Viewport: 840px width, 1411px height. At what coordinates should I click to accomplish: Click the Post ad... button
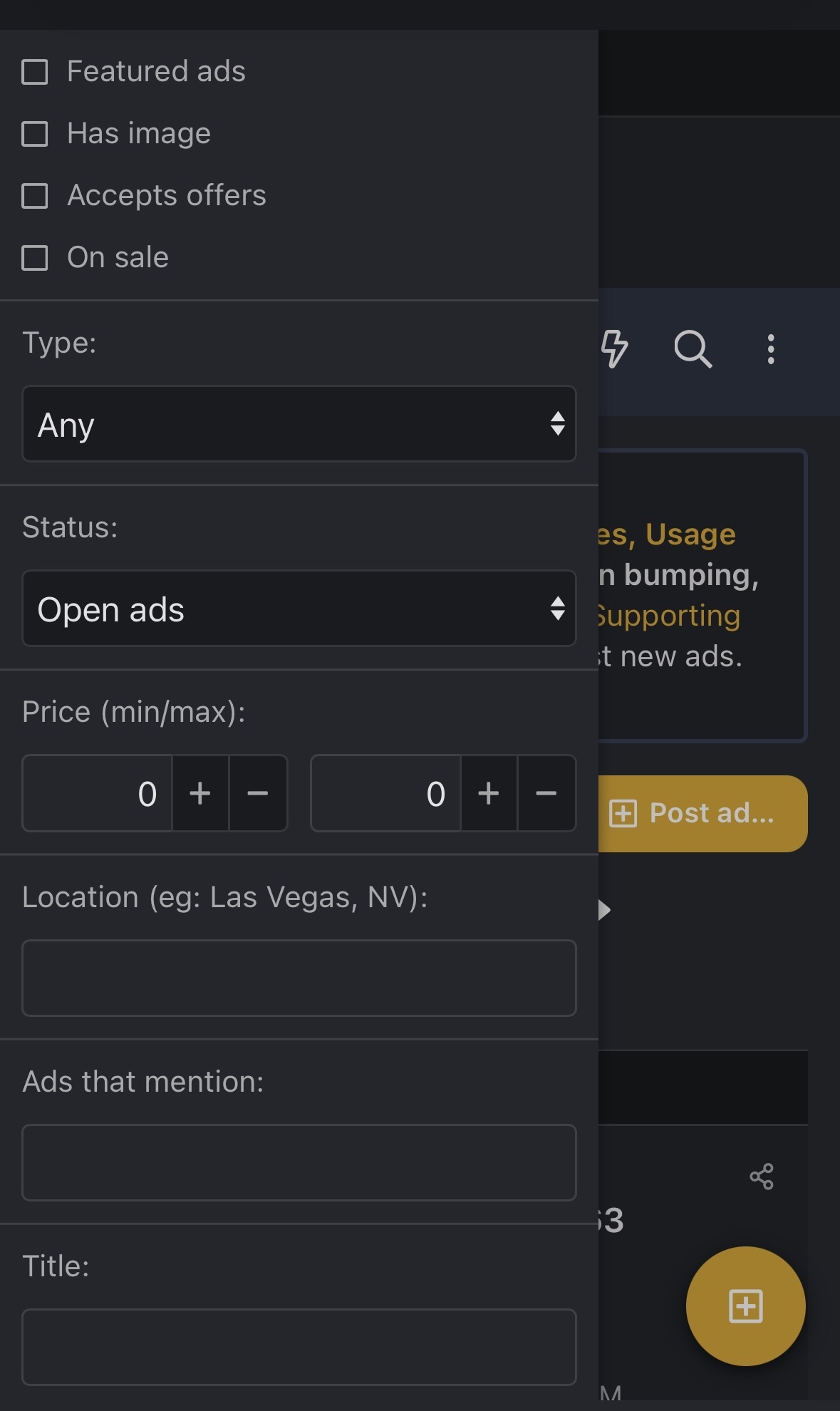point(702,813)
